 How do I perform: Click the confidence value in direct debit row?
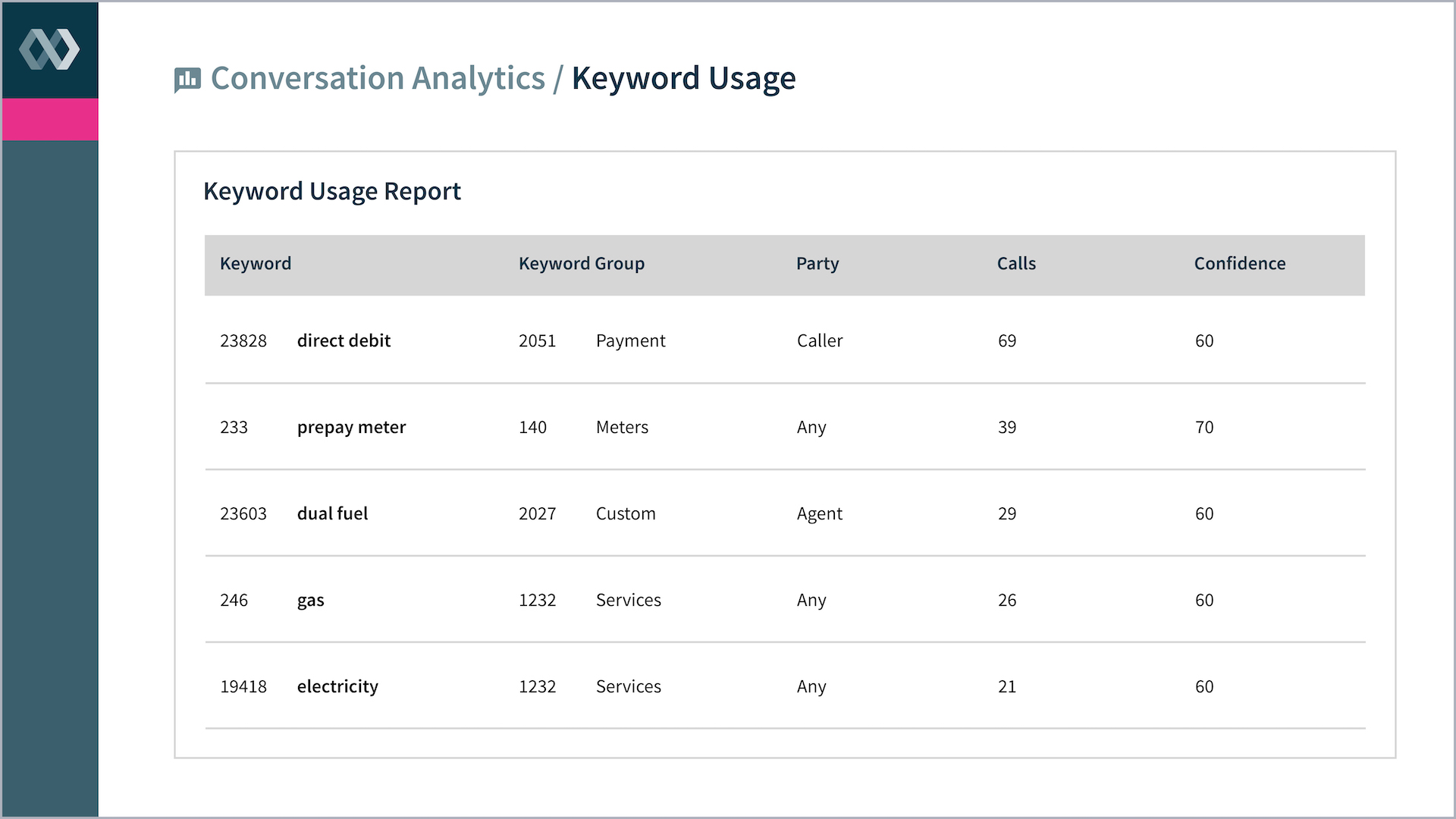pyautogui.click(x=1204, y=340)
